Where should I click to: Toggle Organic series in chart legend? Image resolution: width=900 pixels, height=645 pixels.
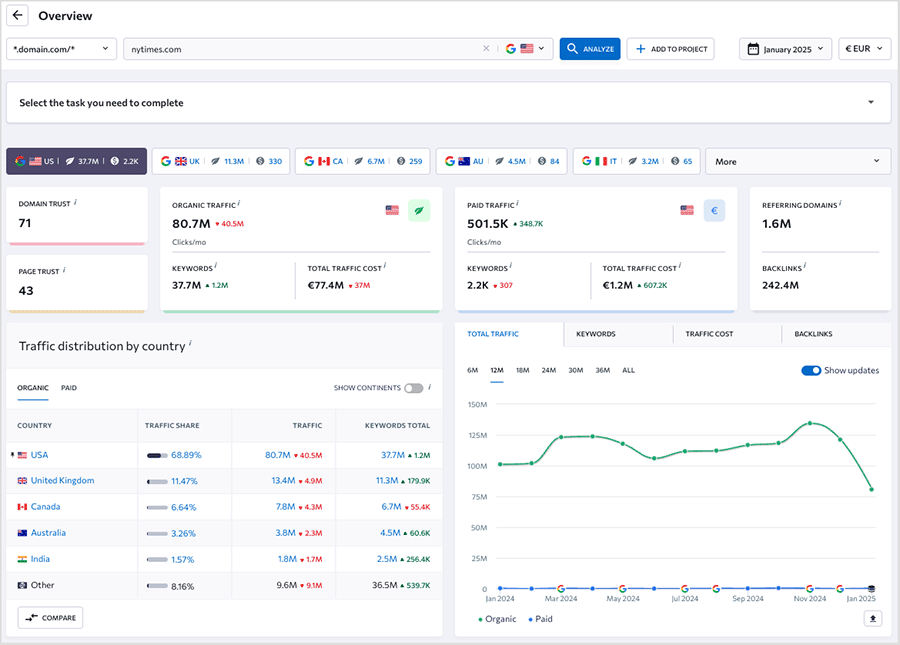[x=497, y=619]
